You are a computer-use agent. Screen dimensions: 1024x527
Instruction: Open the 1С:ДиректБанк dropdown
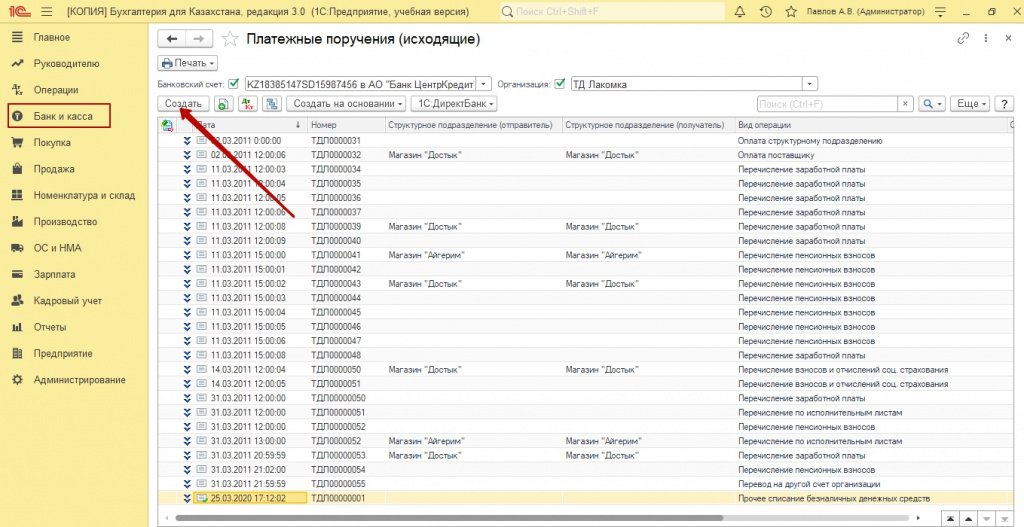[x=454, y=104]
